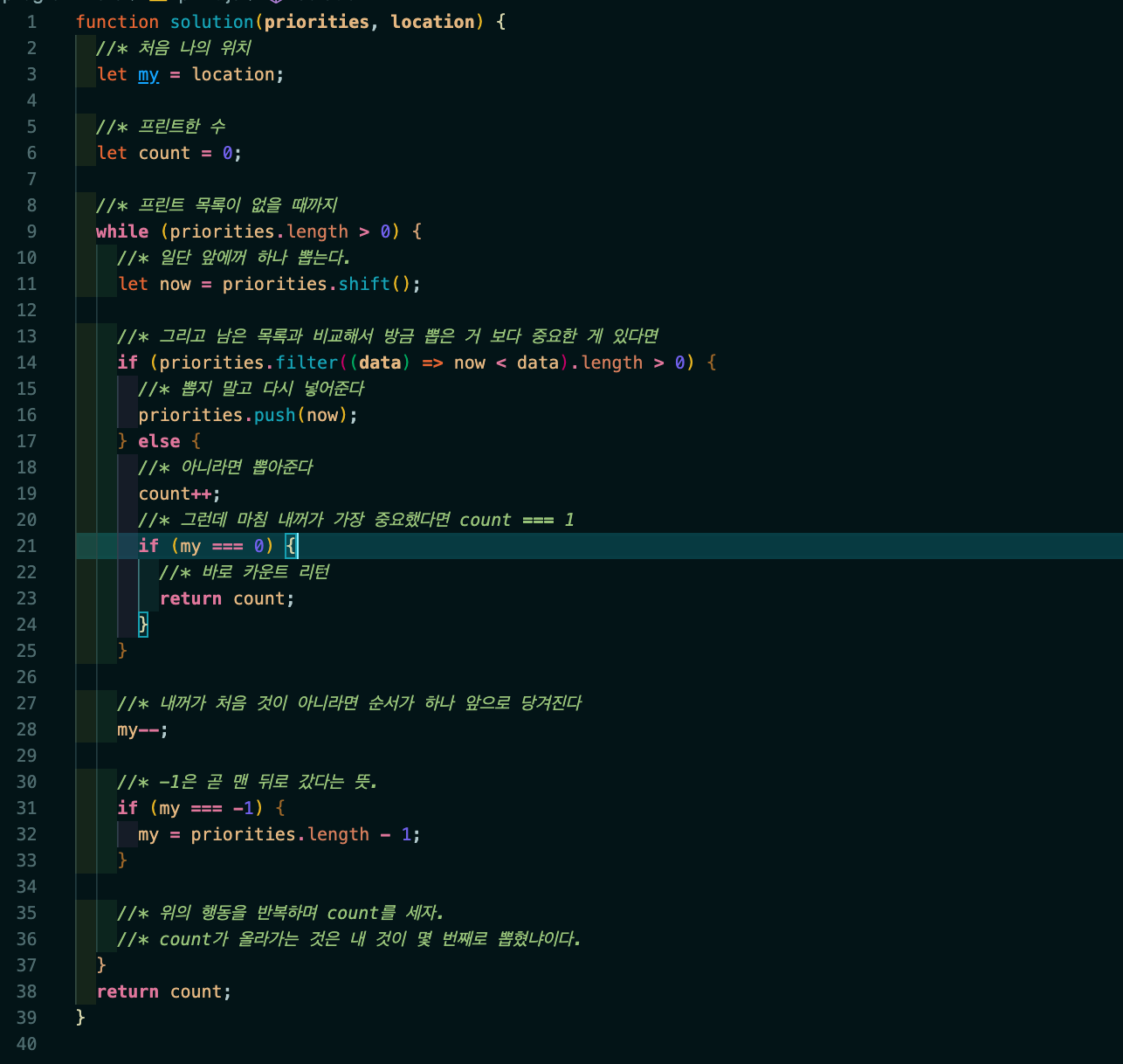Click the 'shift' method call on line 11
This screenshot has width=1123, height=1064.
[x=364, y=284]
